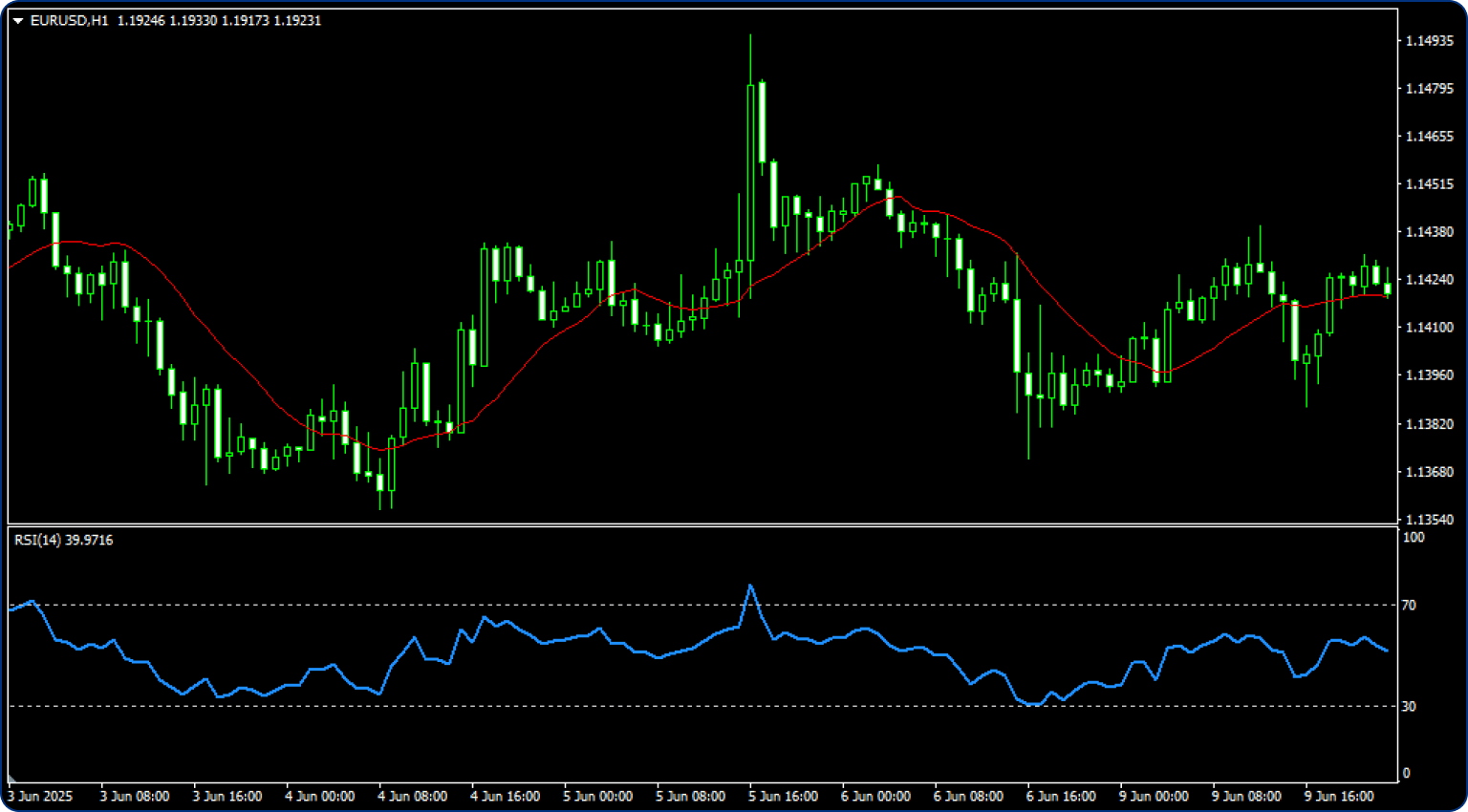This screenshot has height=812, width=1468.
Task: Click the gray corner marker at chart bottom-left
Action: point(12,778)
